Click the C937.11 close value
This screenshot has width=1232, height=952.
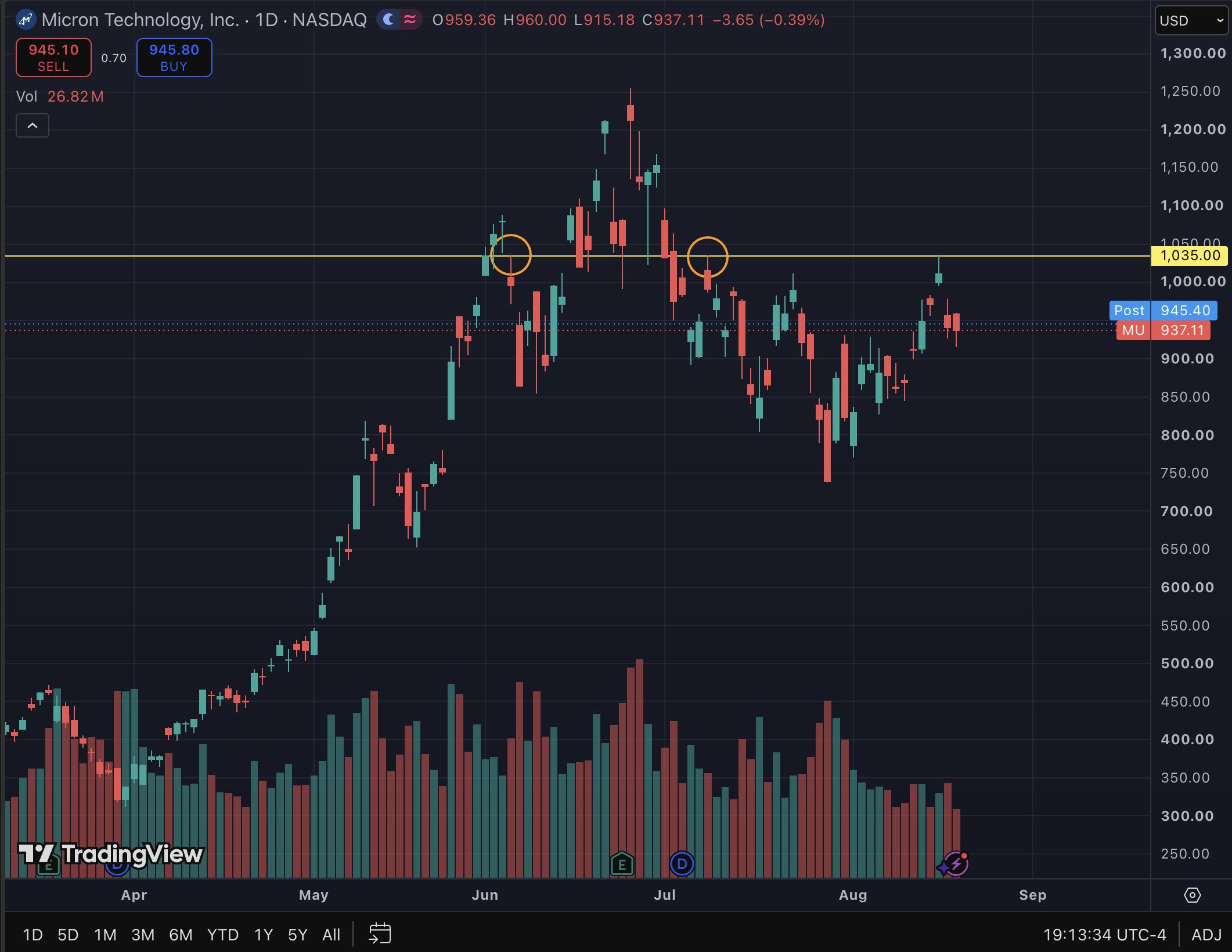point(673,20)
